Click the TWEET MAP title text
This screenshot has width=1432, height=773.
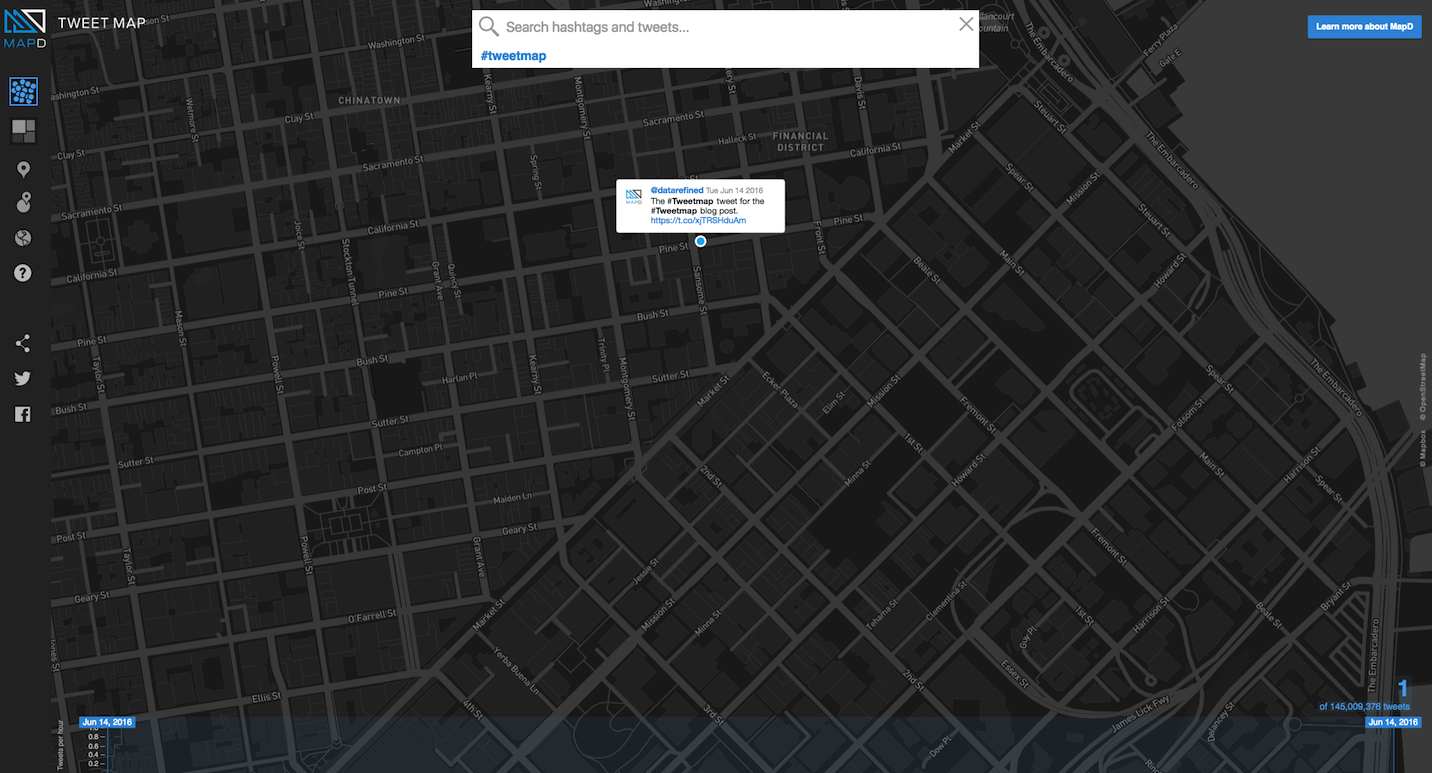(101, 23)
